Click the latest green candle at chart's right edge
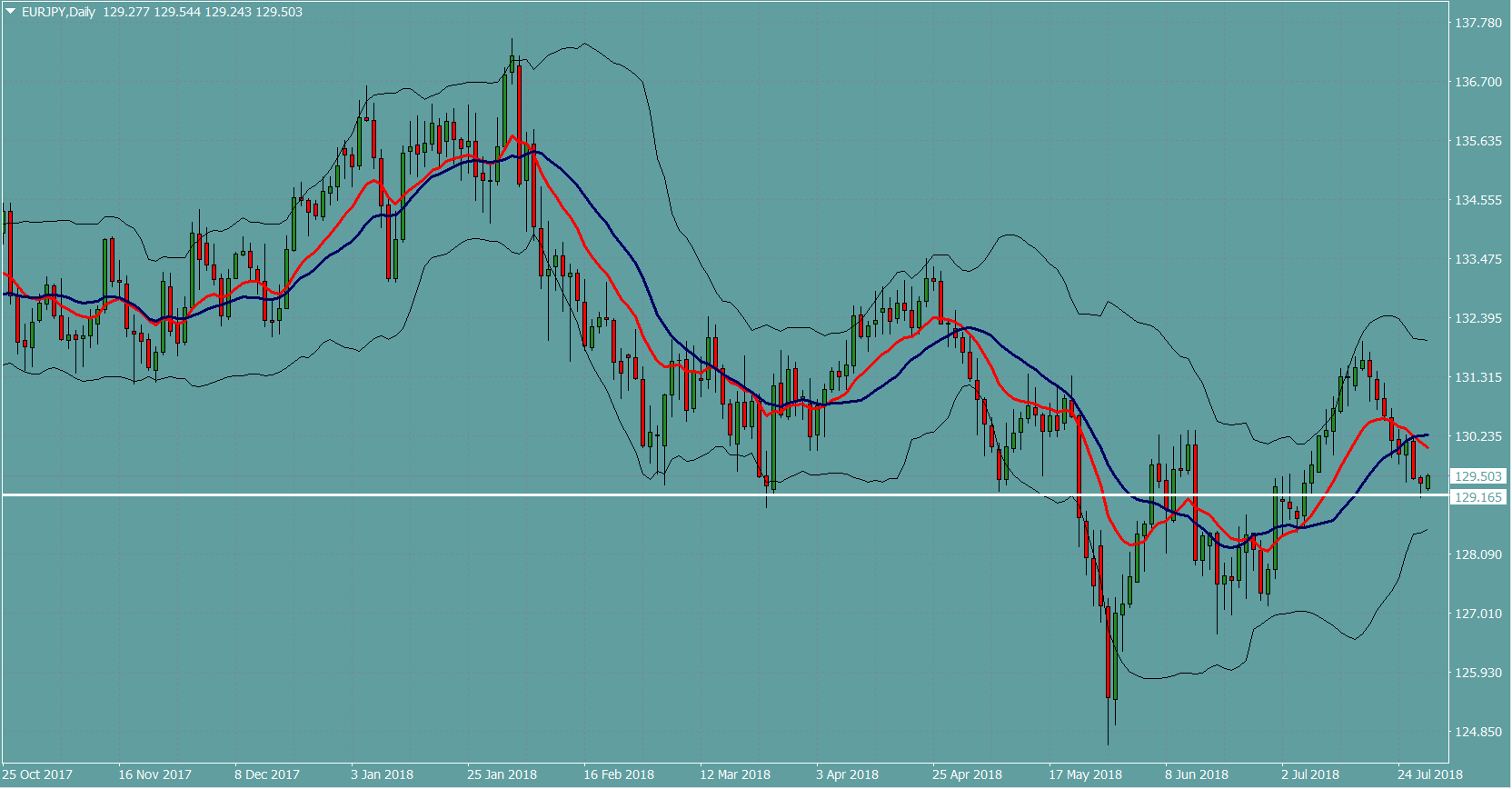The height and width of the screenshot is (789, 1512). point(1428,482)
